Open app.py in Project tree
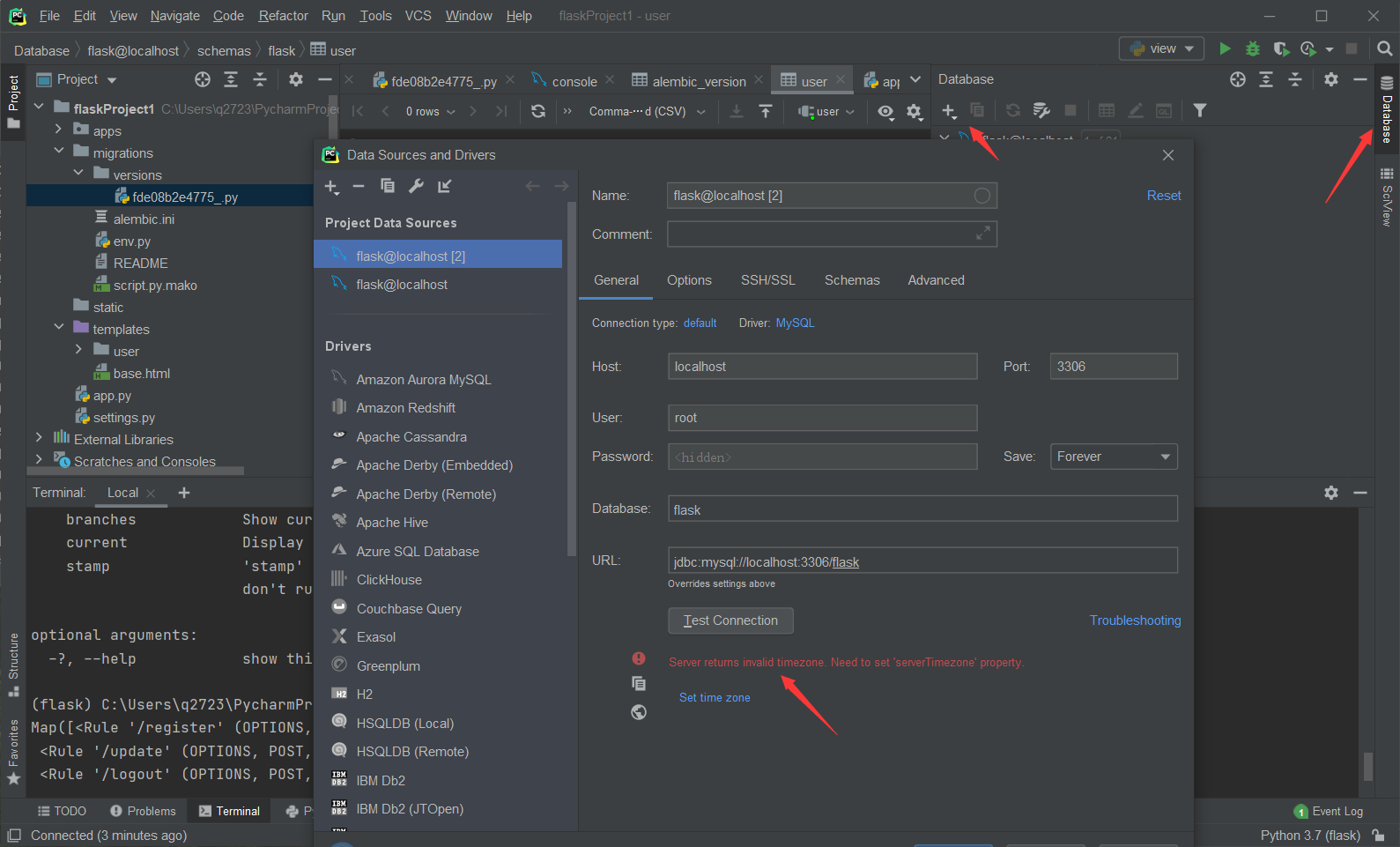This screenshot has height=847, width=1400. tap(112, 396)
